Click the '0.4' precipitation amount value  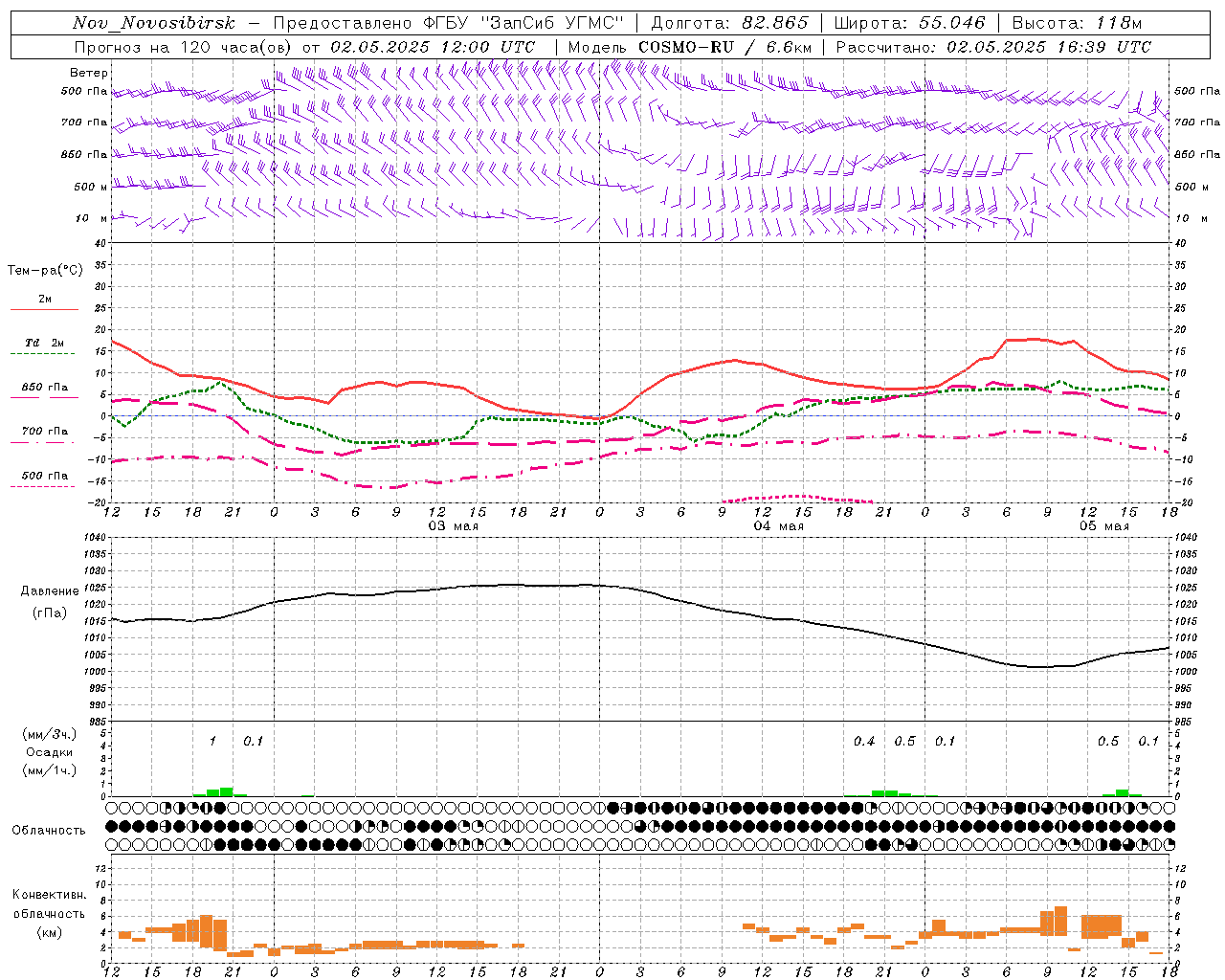(x=864, y=741)
